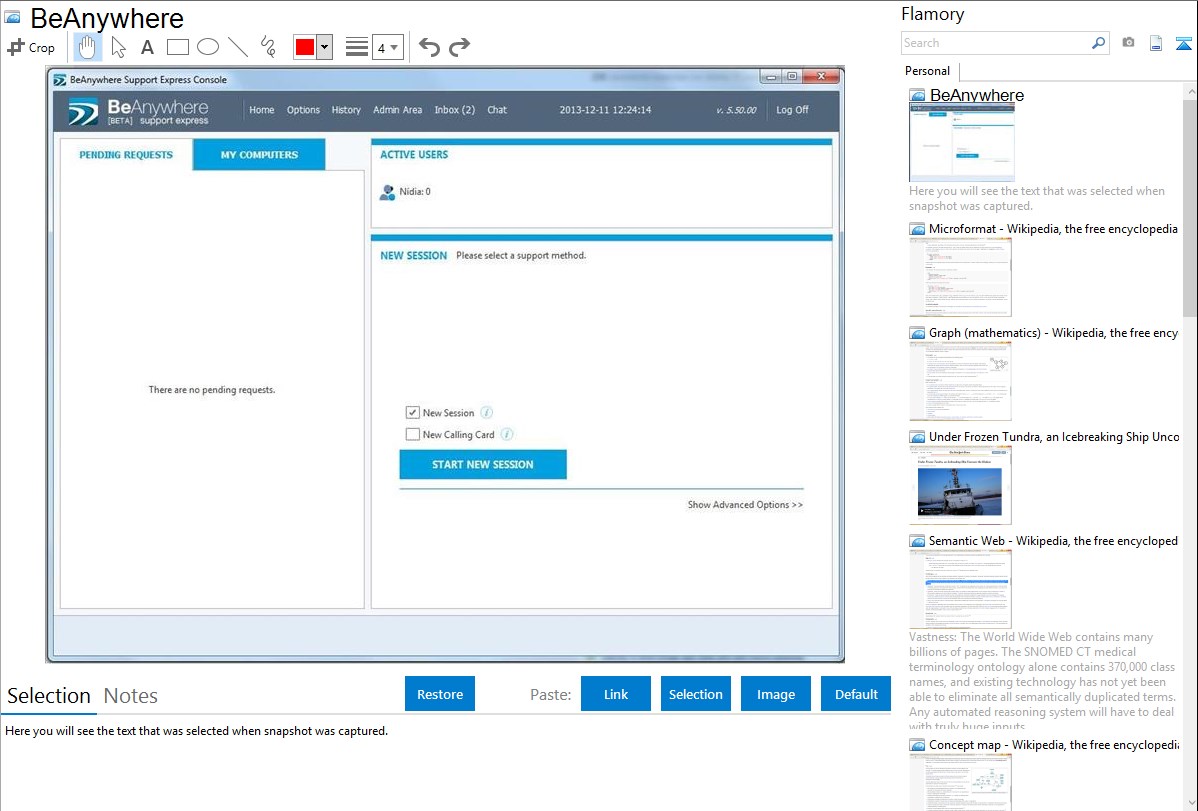
Task: Open Admin Area in console
Action: click(397, 110)
